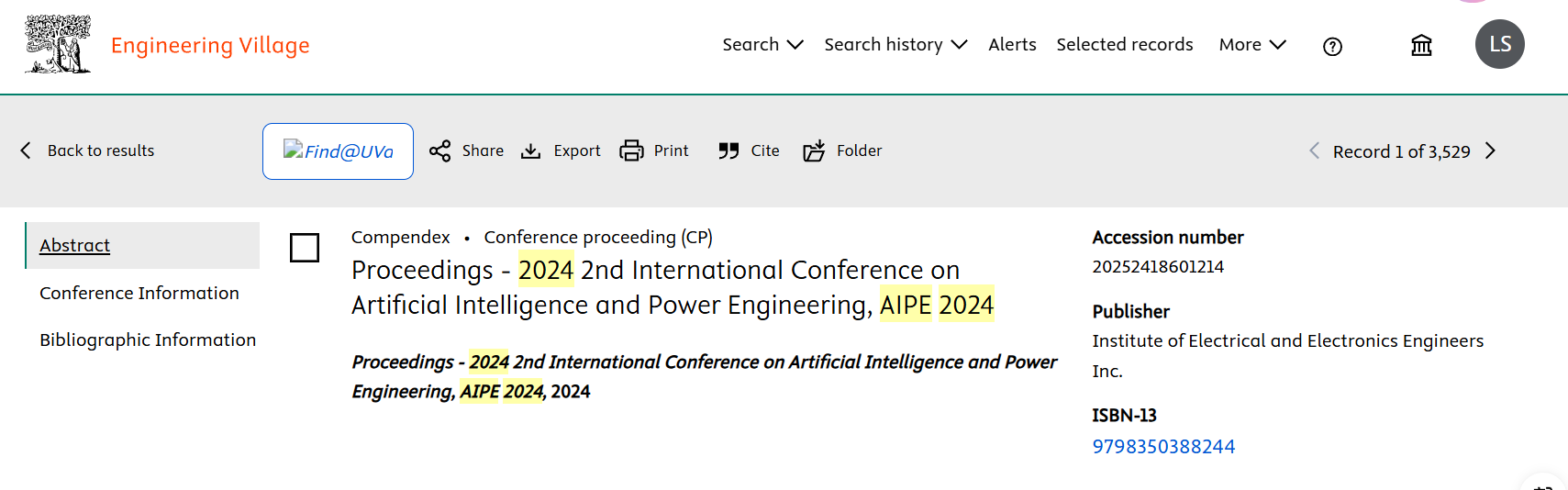Viewport: 1568px width, 490px height.
Task: Jump to Bibliographic Information section
Action: [148, 340]
